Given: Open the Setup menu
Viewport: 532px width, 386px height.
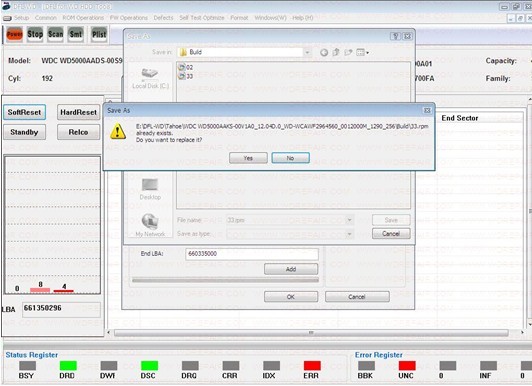Looking at the screenshot, I should [21, 18].
